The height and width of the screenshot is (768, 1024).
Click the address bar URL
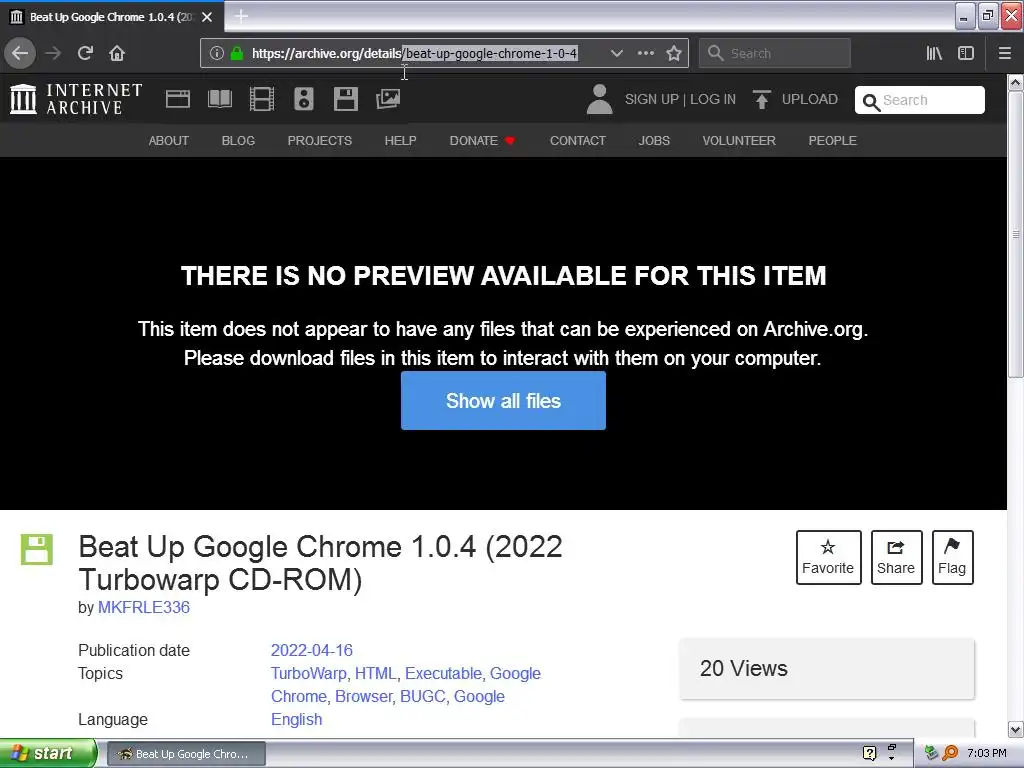coord(414,53)
